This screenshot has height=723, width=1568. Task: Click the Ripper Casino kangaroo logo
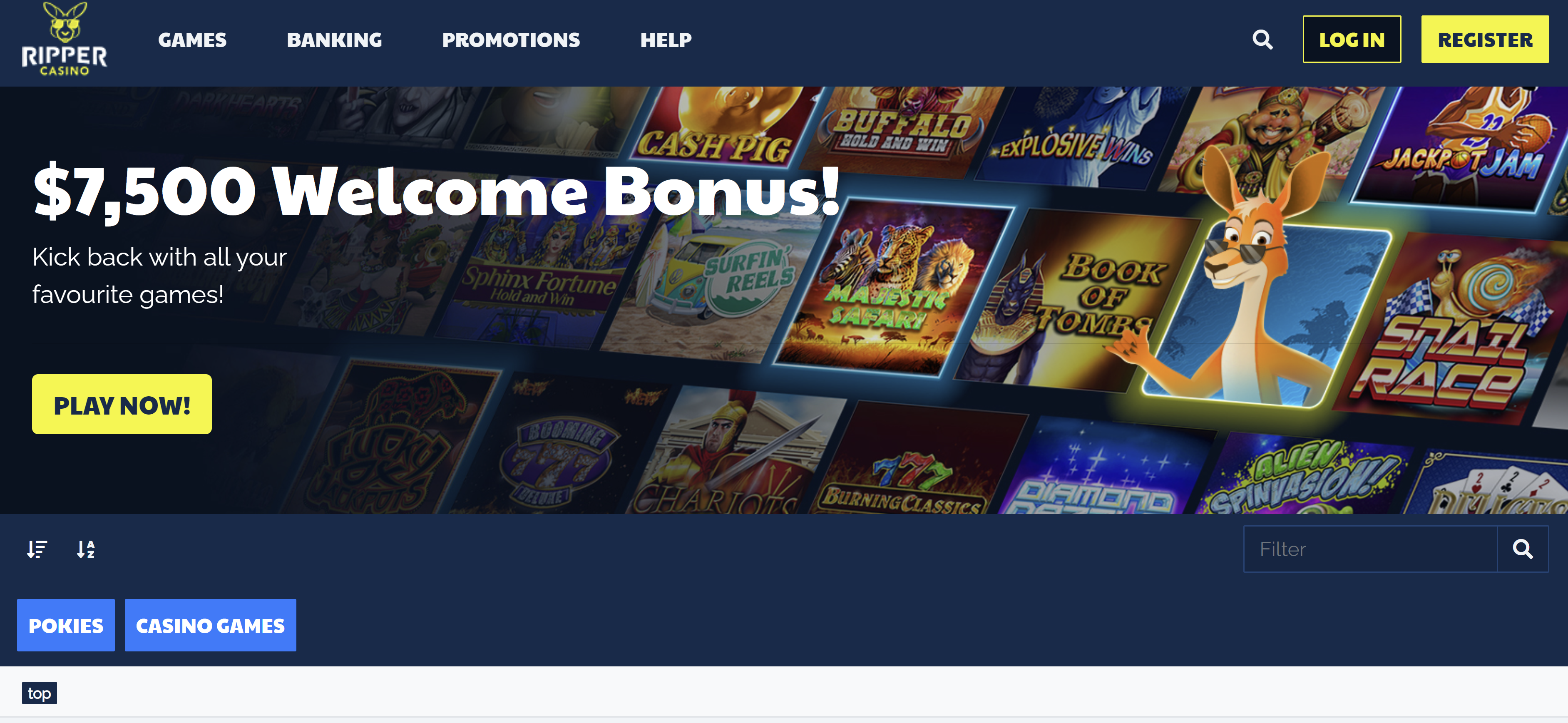pyautogui.click(x=64, y=39)
